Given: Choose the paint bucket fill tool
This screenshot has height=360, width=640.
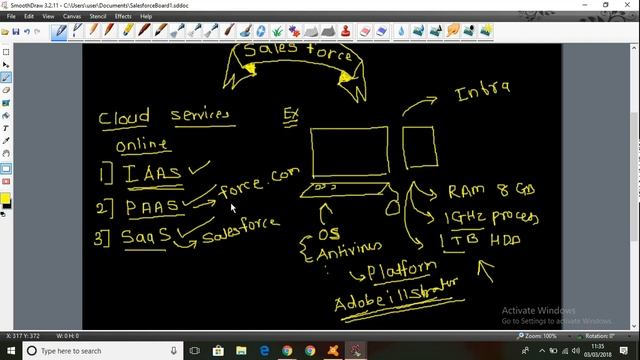Looking at the screenshot, I should click(x=6, y=116).
